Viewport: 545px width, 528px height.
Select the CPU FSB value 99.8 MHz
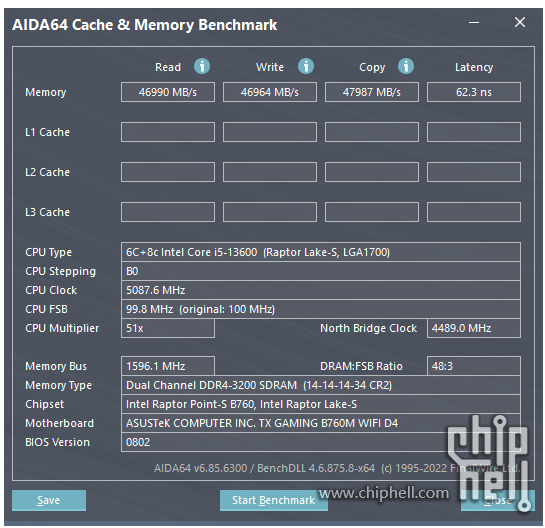point(321,309)
